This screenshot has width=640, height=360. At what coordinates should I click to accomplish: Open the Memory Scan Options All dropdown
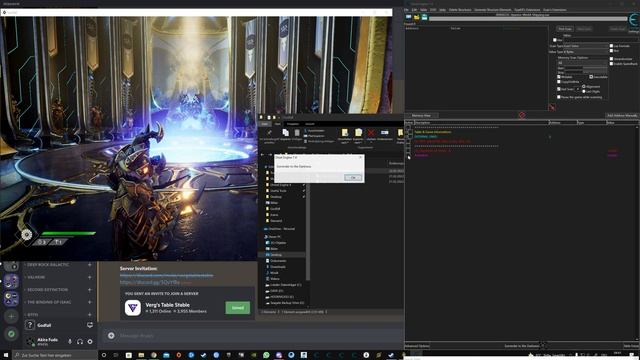point(582,63)
